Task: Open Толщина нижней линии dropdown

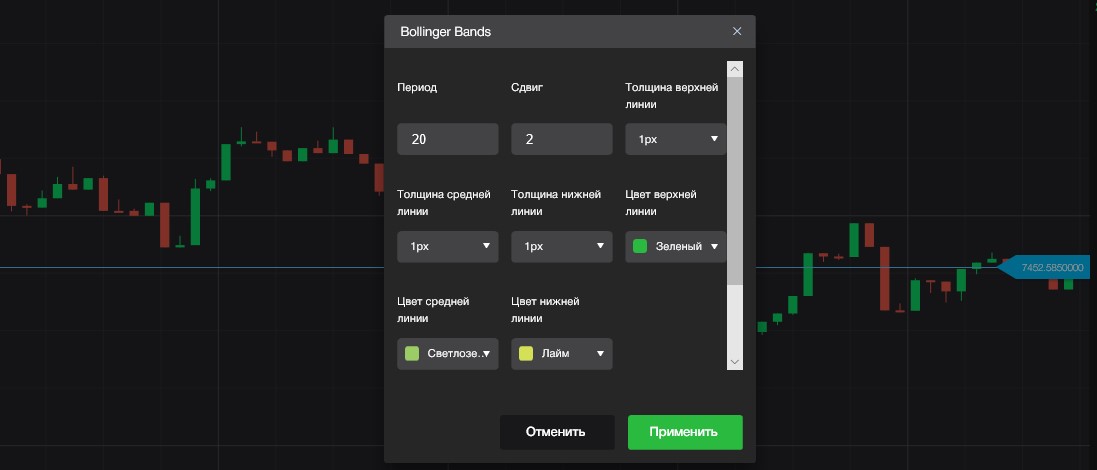Action: click(x=562, y=246)
